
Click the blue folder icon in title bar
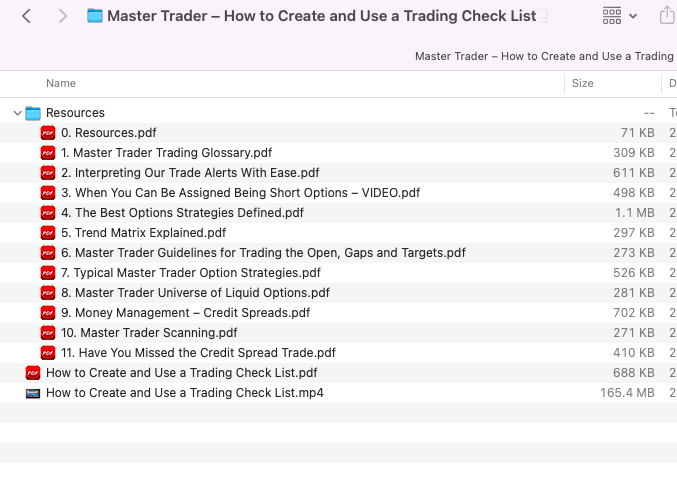click(x=95, y=16)
